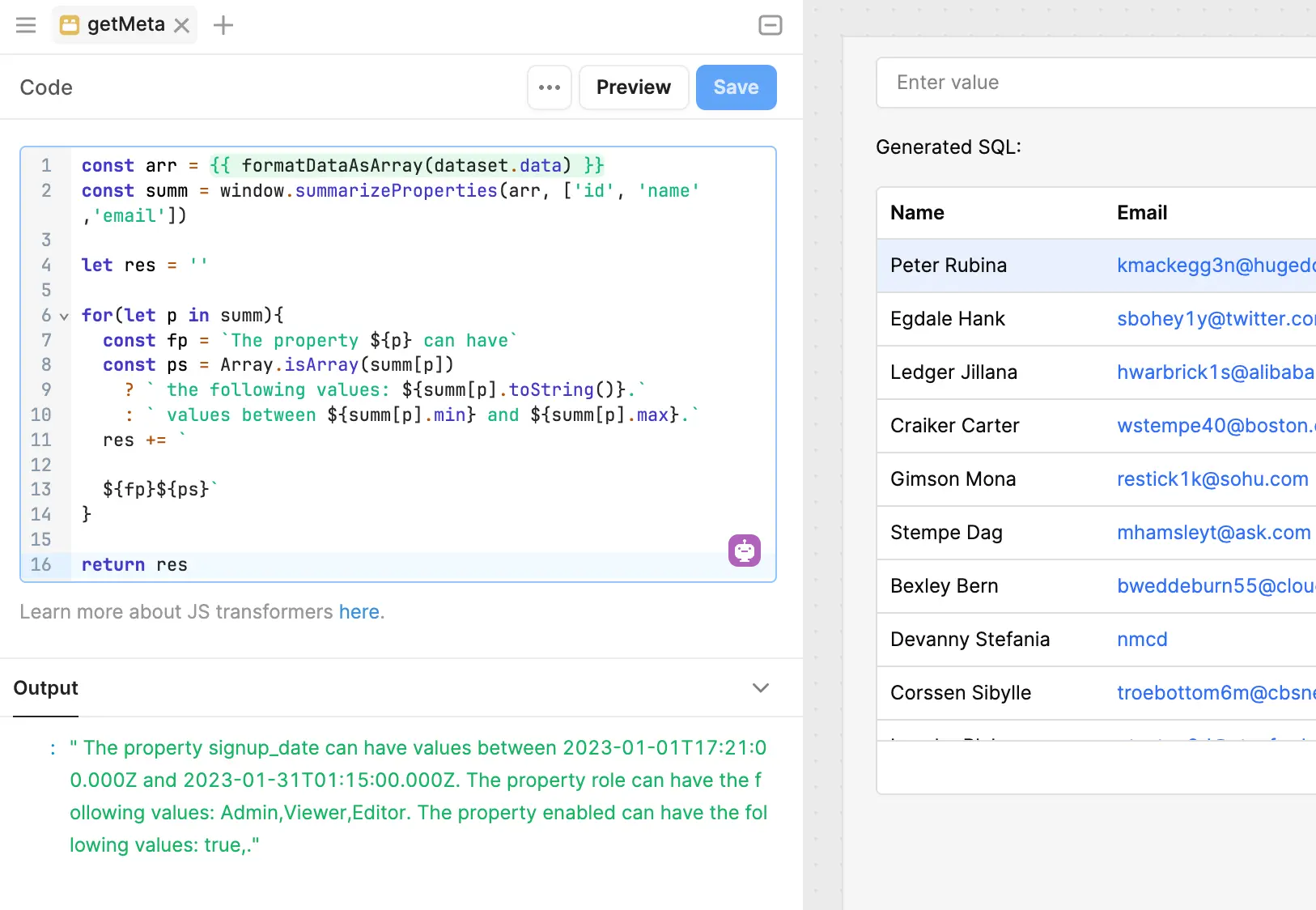Click the Preview button
The height and width of the screenshot is (910, 1316).
[633, 87]
